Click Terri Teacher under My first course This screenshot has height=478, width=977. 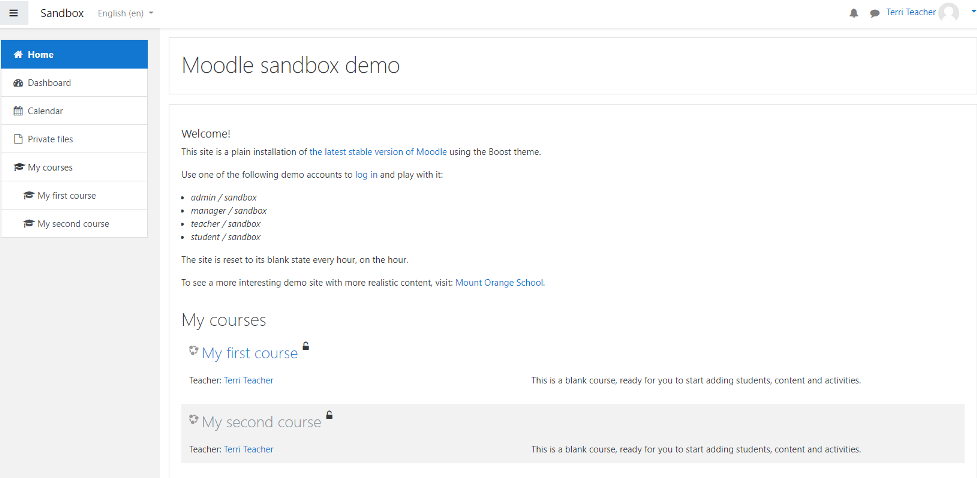(249, 380)
